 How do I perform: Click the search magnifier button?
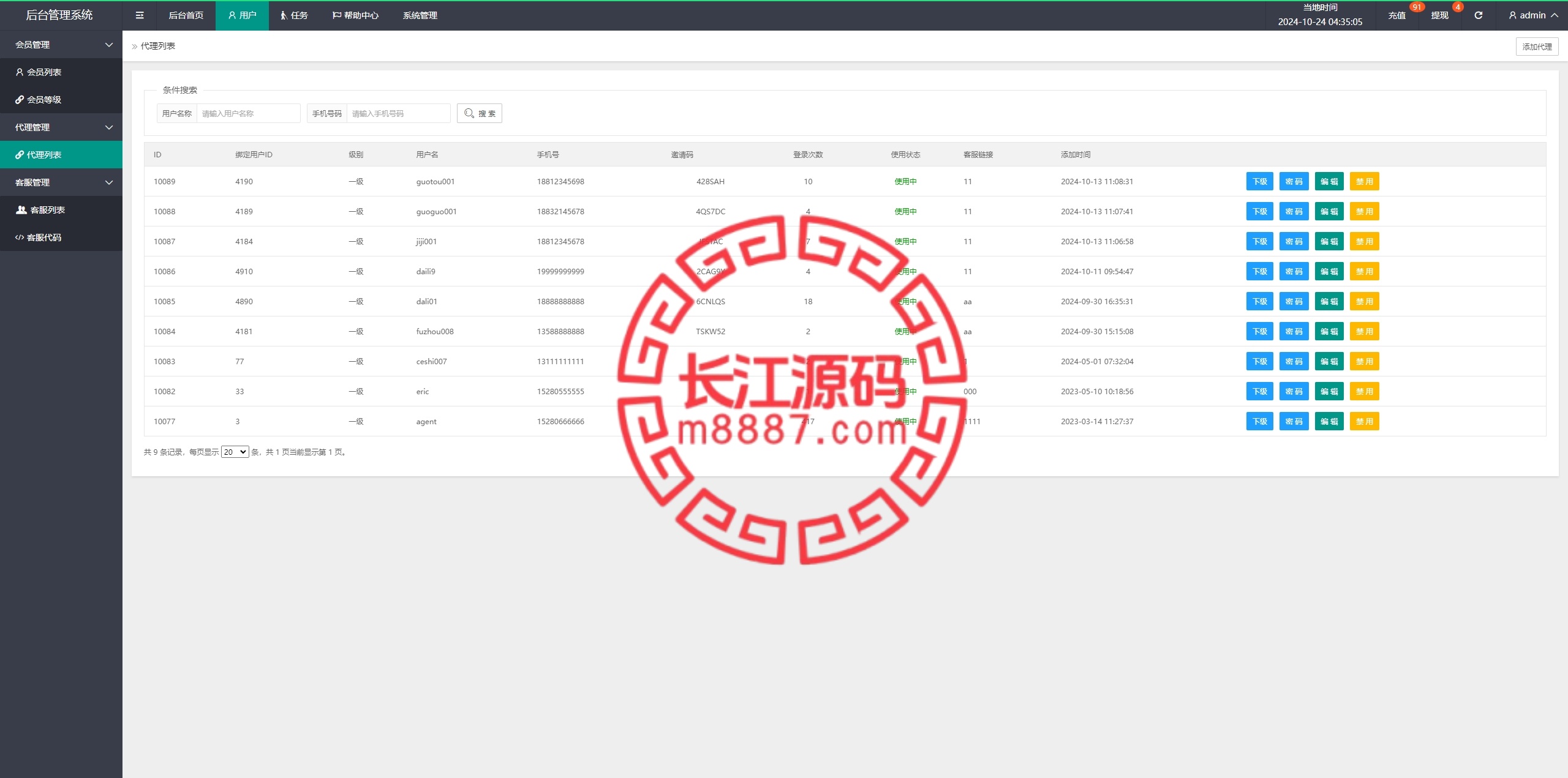480,113
